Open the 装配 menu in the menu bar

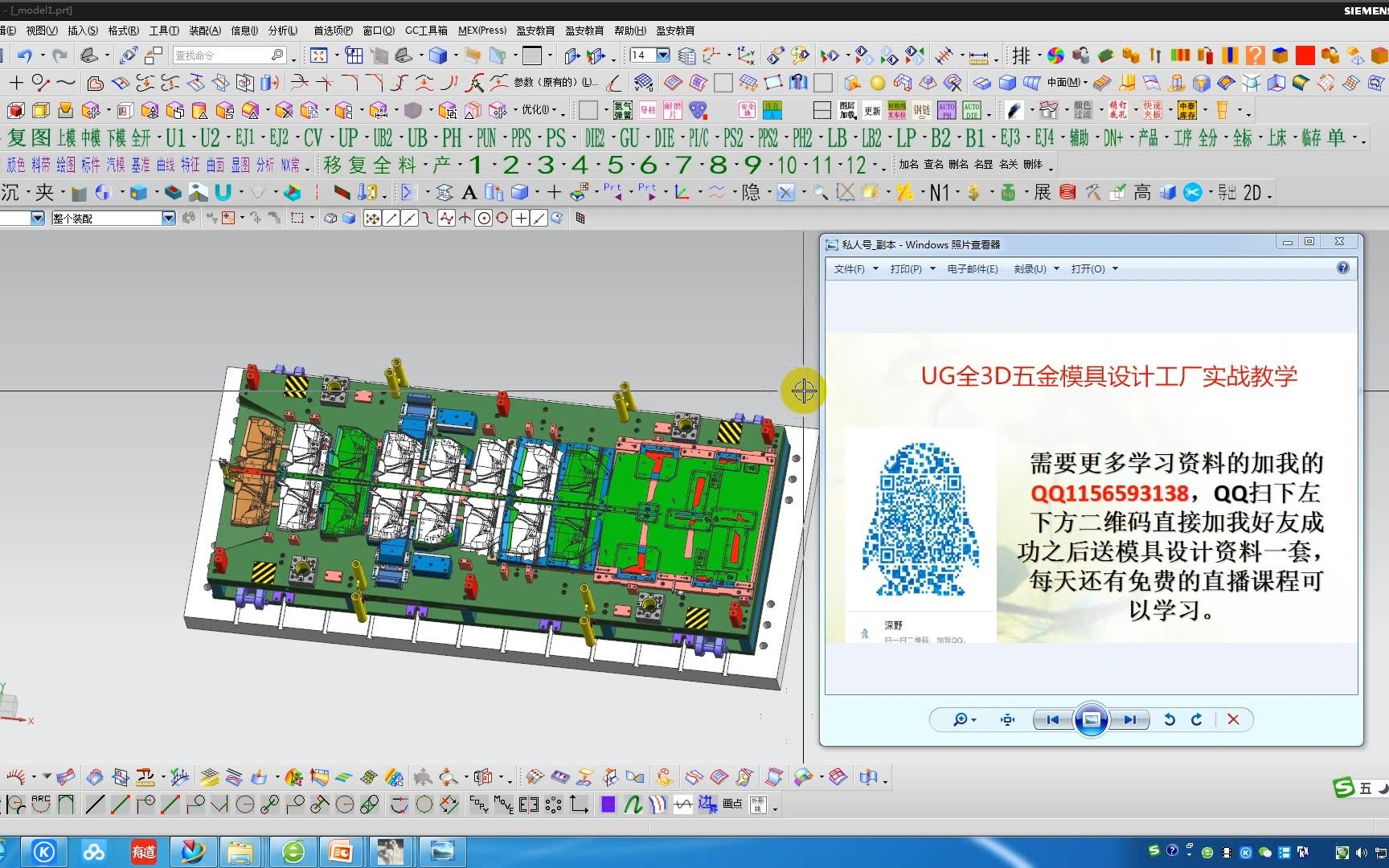pyautogui.click(x=204, y=30)
